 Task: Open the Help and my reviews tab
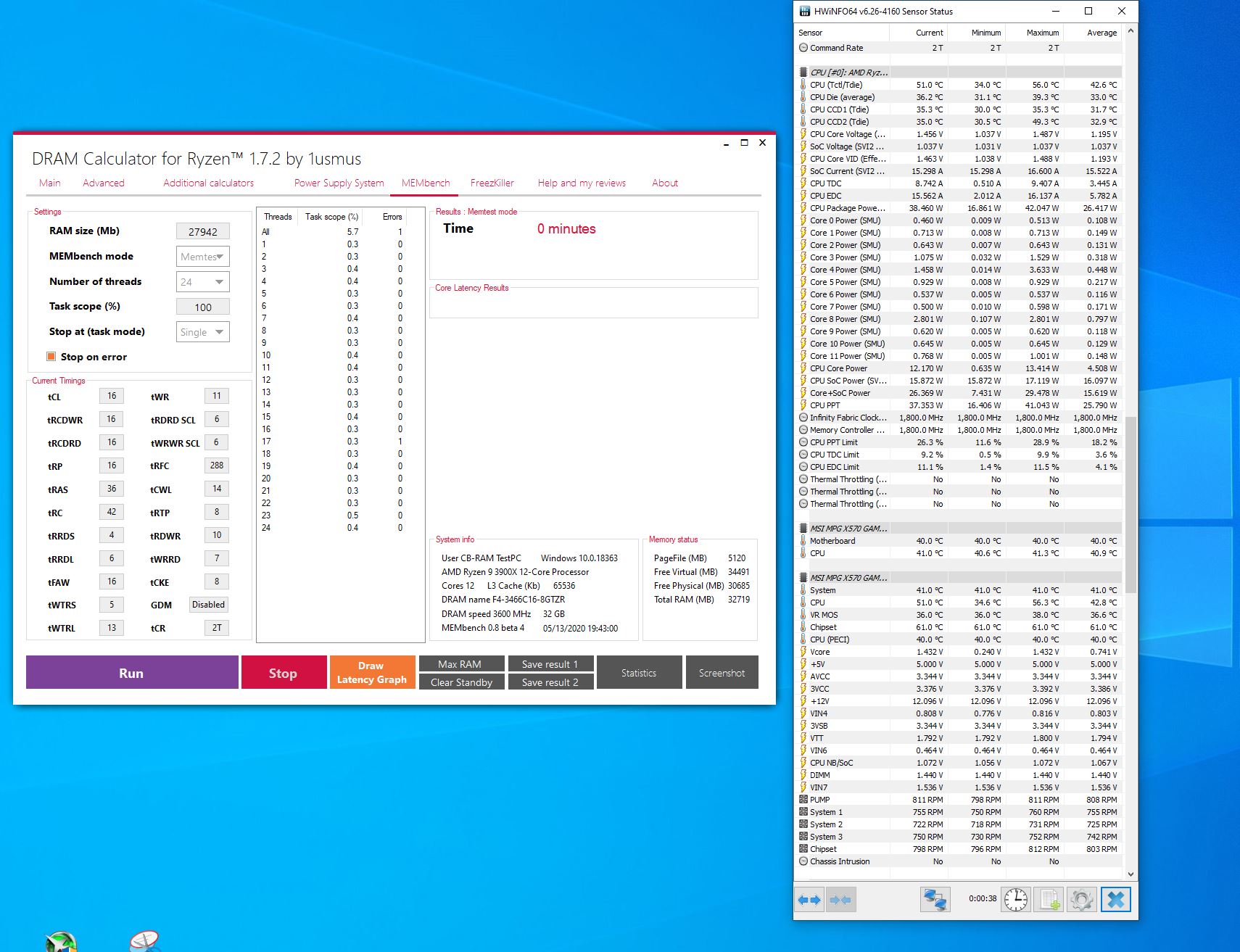[582, 183]
